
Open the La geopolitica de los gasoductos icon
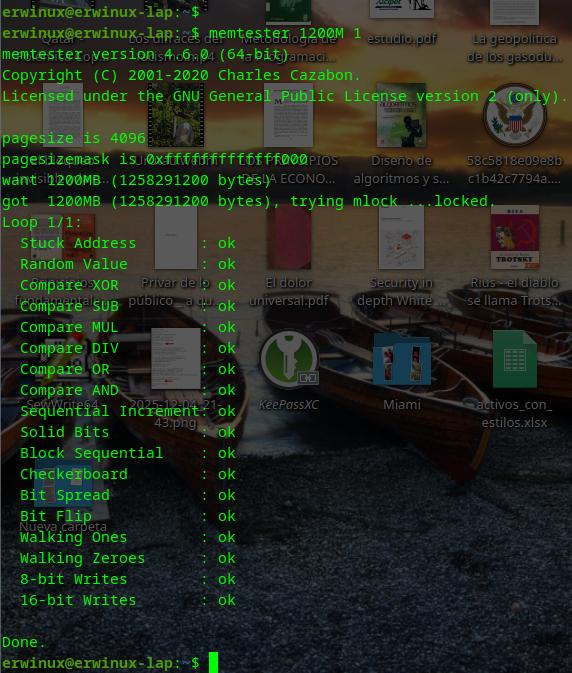(514, 12)
